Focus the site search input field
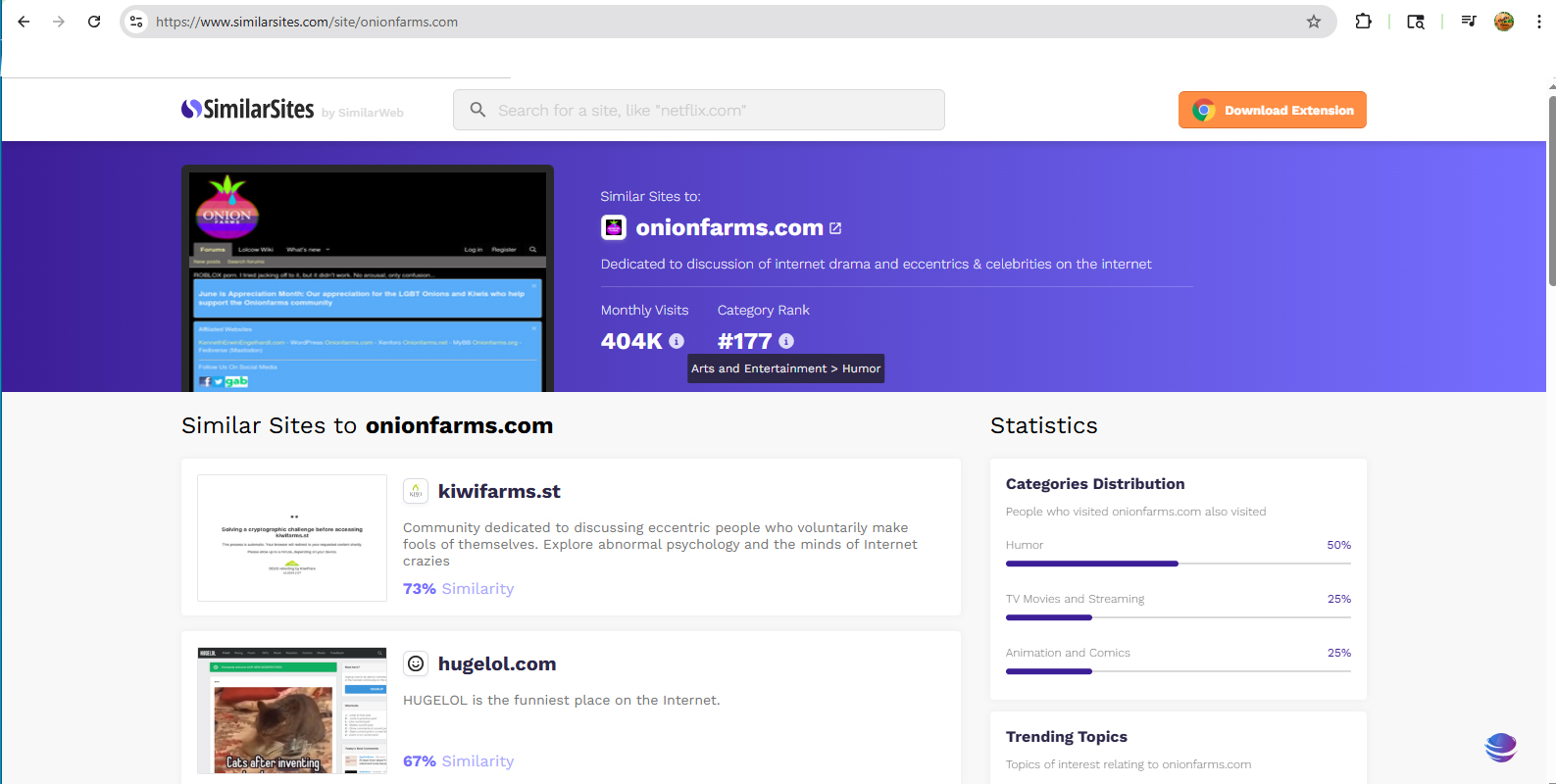This screenshot has width=1556, height=784. 698,110
